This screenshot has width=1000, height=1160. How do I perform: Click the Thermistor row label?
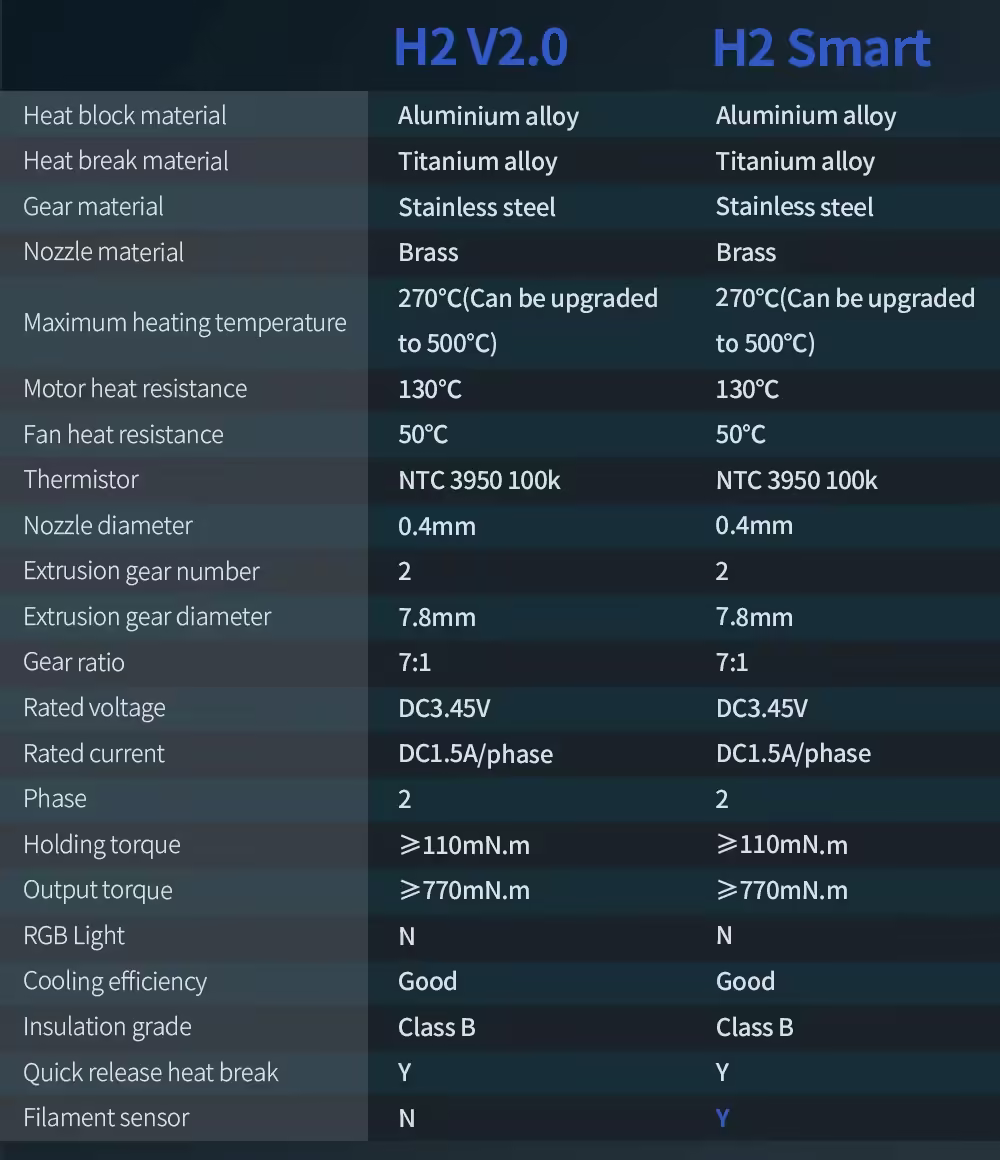tap(81, 480)
